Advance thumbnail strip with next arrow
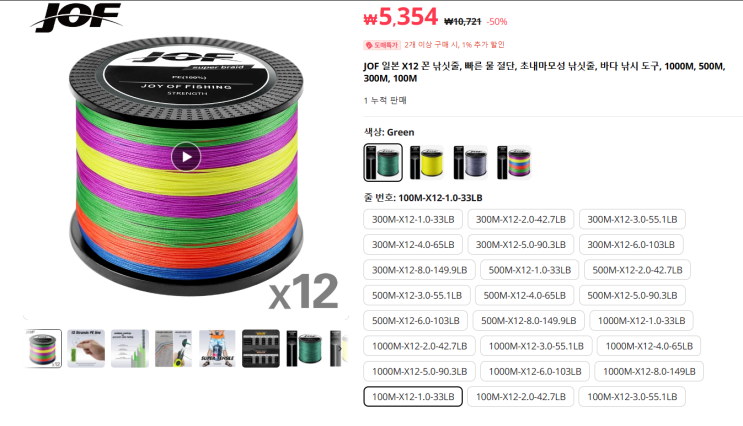 [340, 349]
